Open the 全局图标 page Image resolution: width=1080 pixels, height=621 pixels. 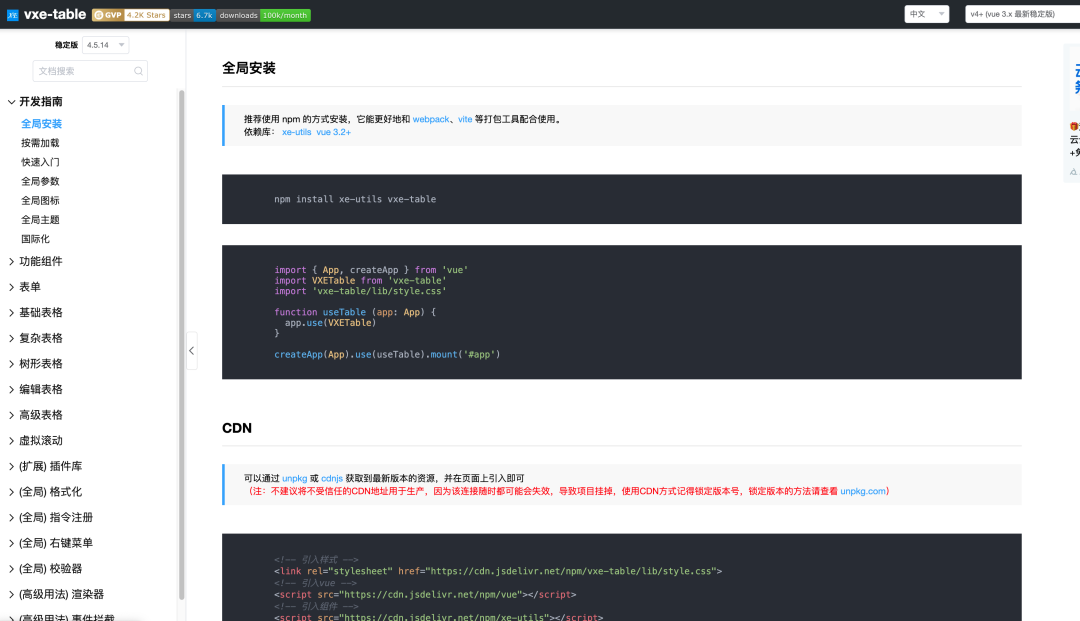click(x=40, y=201)
